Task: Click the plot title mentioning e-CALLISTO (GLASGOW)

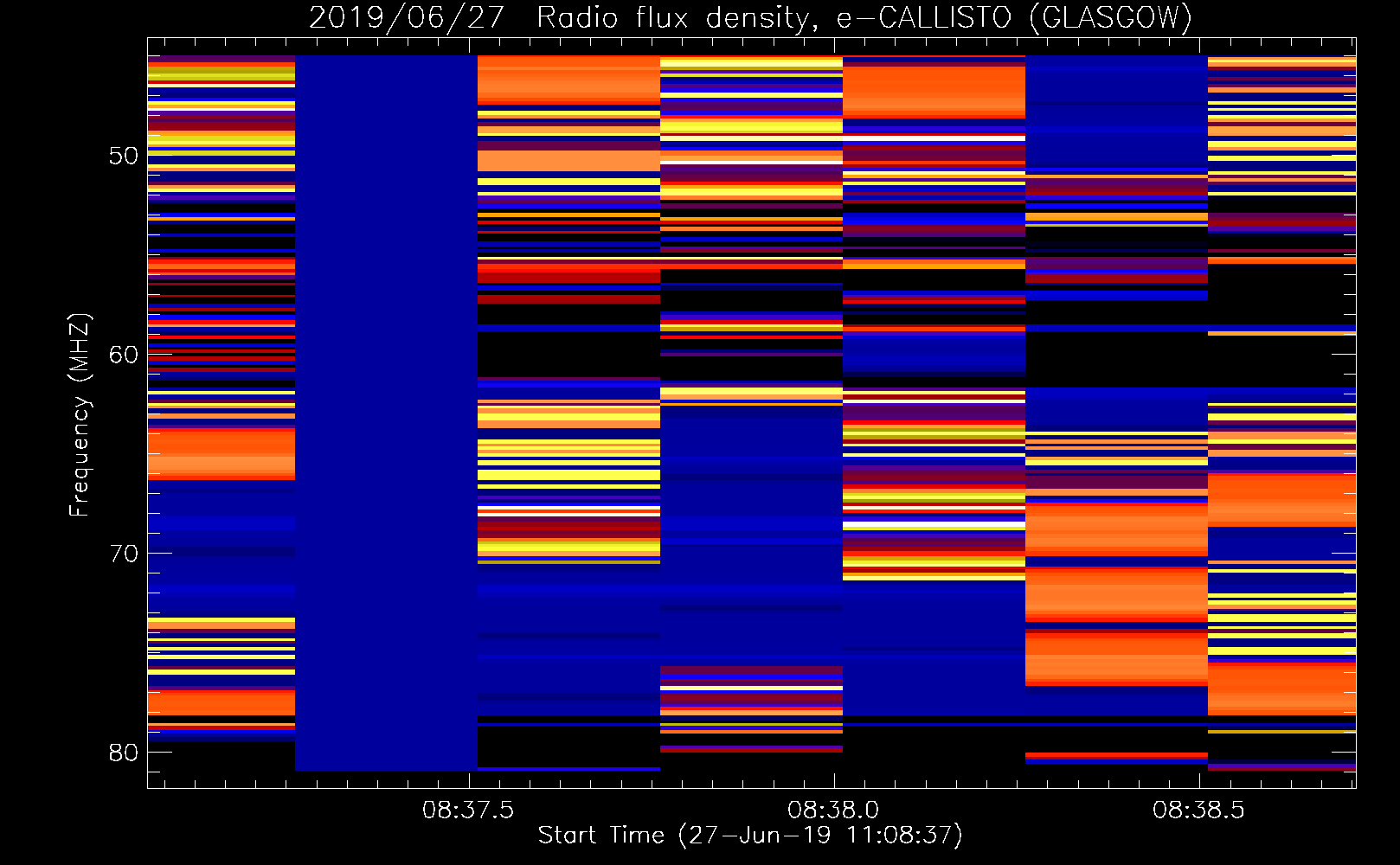Action: pyautogui.click(x=750, y=17)
